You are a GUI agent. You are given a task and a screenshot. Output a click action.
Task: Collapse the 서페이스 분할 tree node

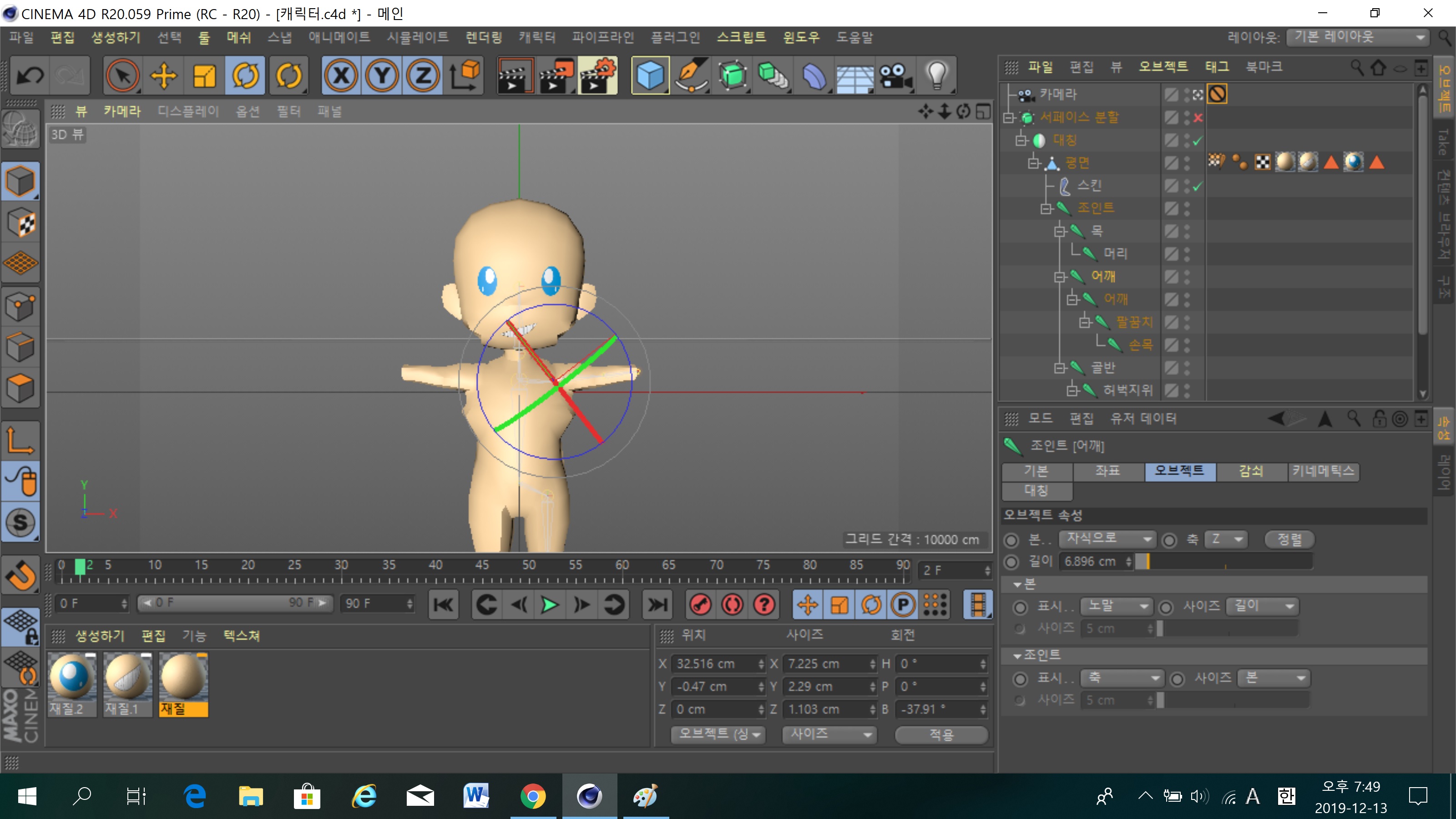pyautogui.click(x=1009, y=117)
